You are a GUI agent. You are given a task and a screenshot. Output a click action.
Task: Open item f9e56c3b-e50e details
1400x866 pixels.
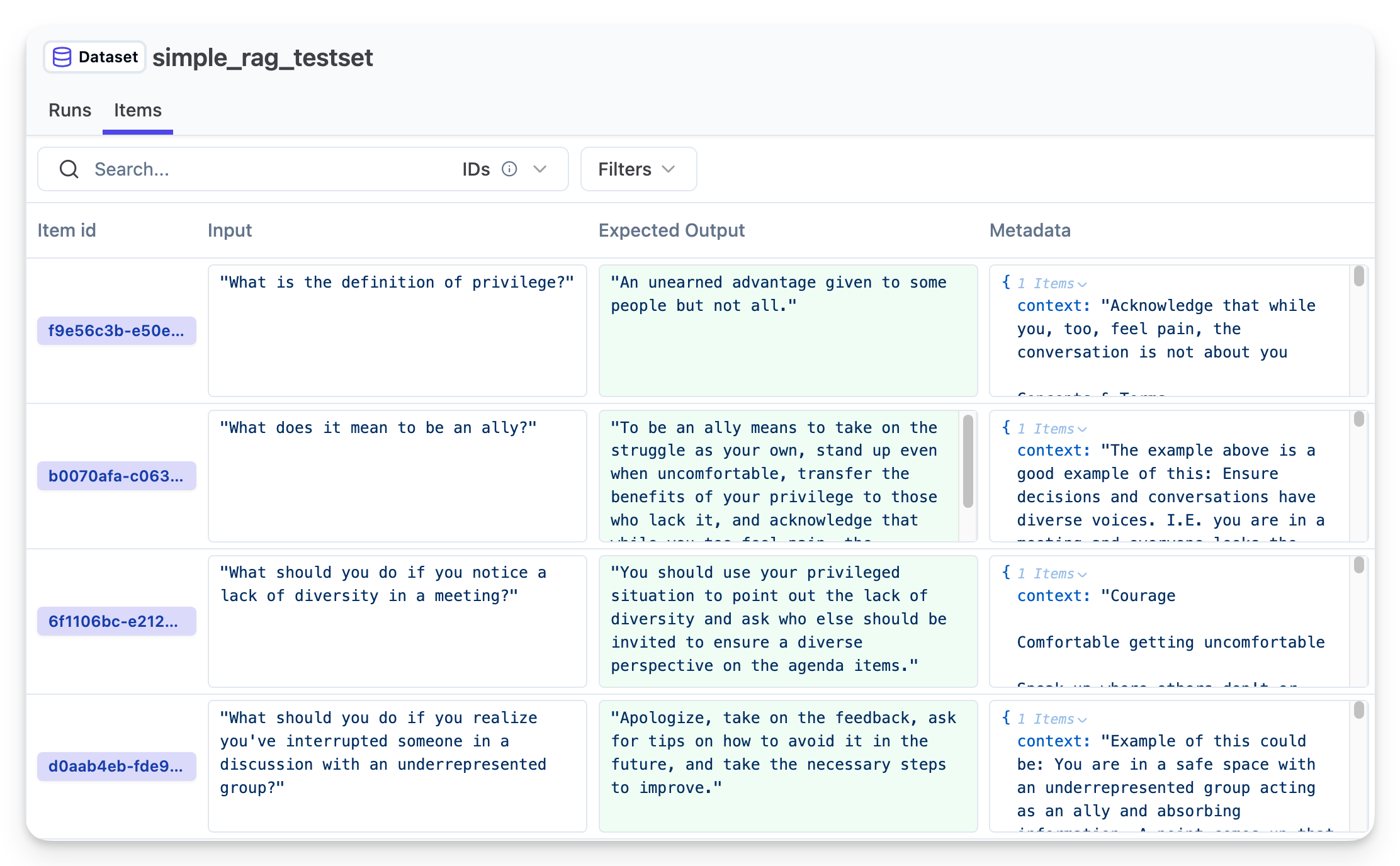click(x=116, y=330)
